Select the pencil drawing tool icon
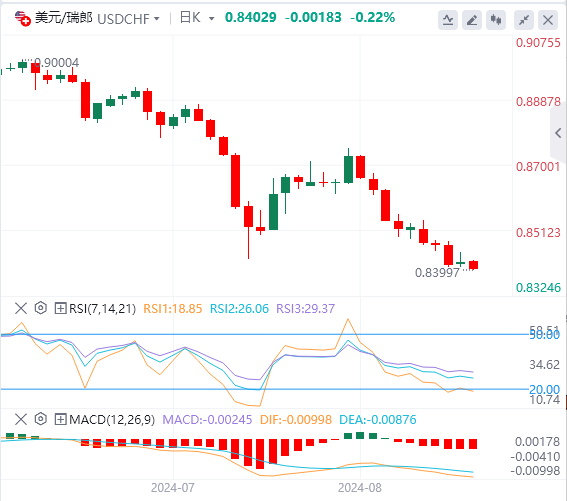 [472, 20]
